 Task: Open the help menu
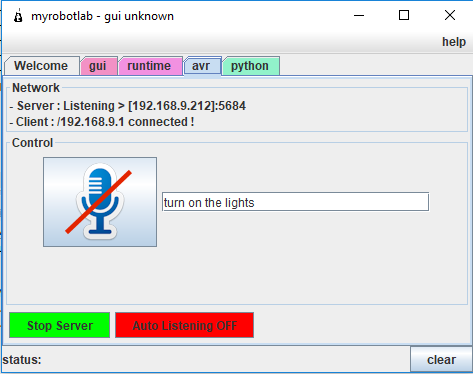coord(454,42)
